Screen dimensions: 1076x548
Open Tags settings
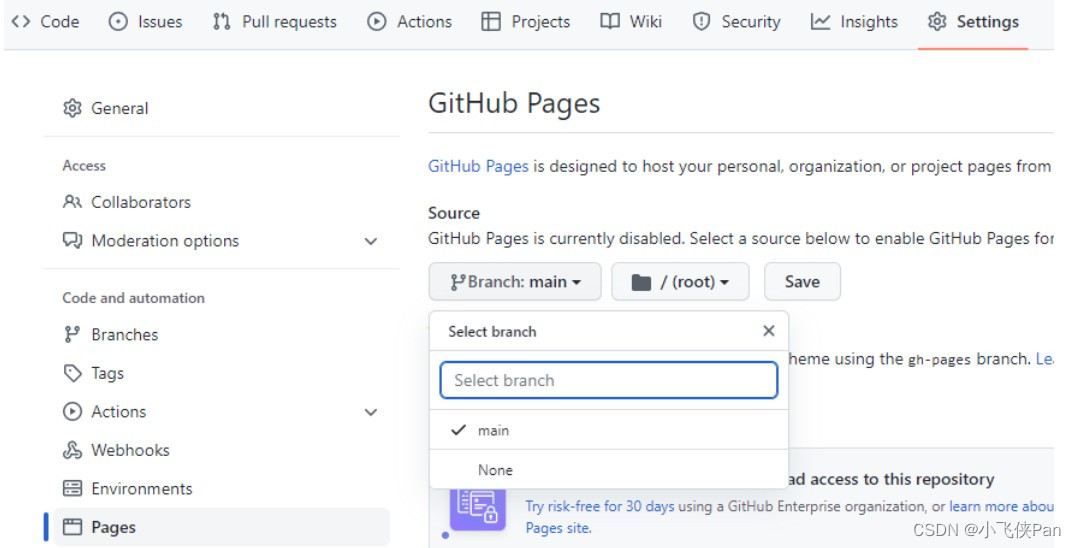[93, 373]
